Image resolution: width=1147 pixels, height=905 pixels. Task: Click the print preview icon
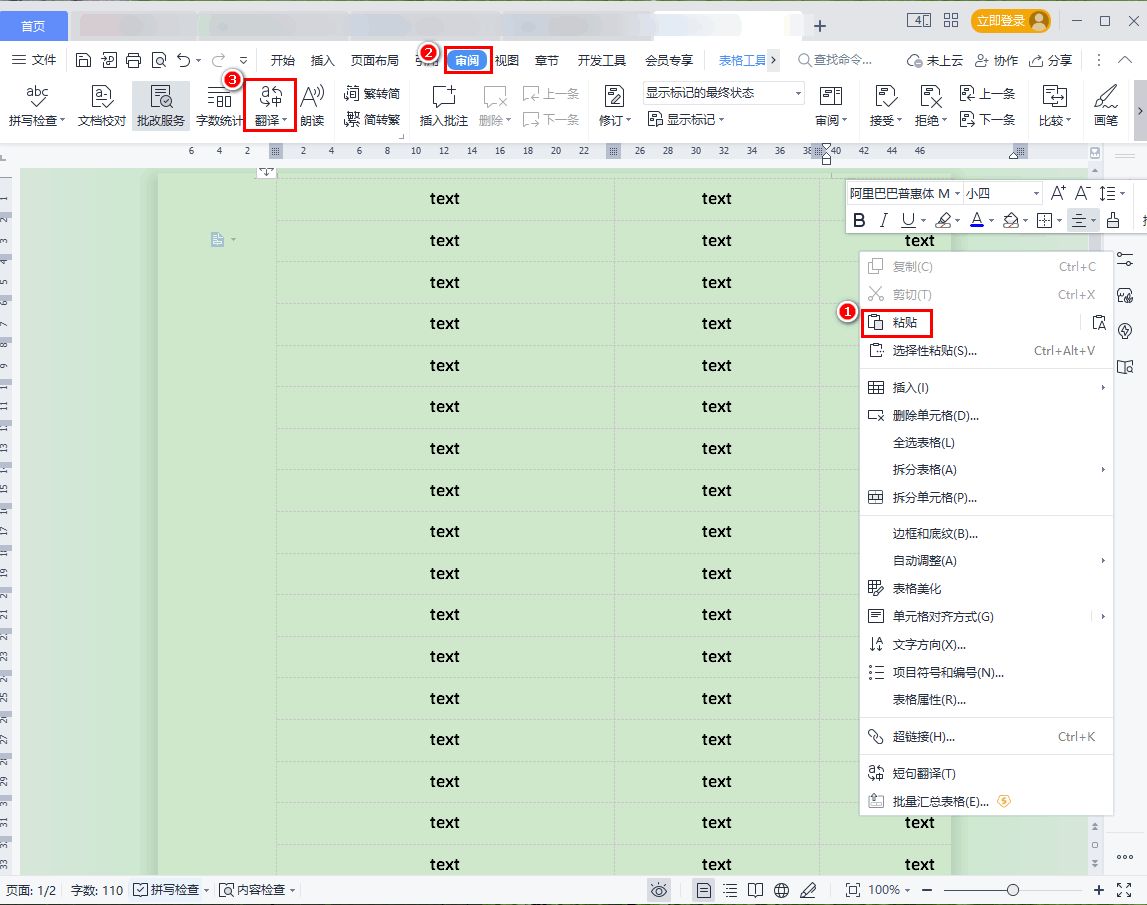coord(159,60)
